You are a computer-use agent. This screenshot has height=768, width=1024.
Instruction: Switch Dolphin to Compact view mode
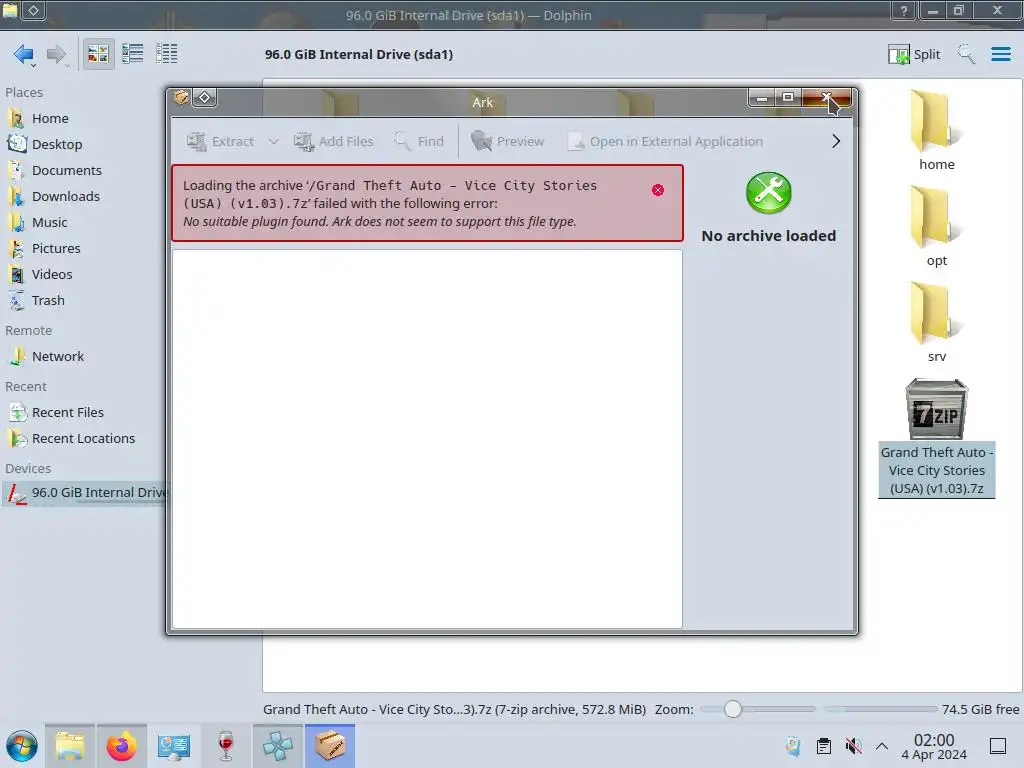click(133, 54)
